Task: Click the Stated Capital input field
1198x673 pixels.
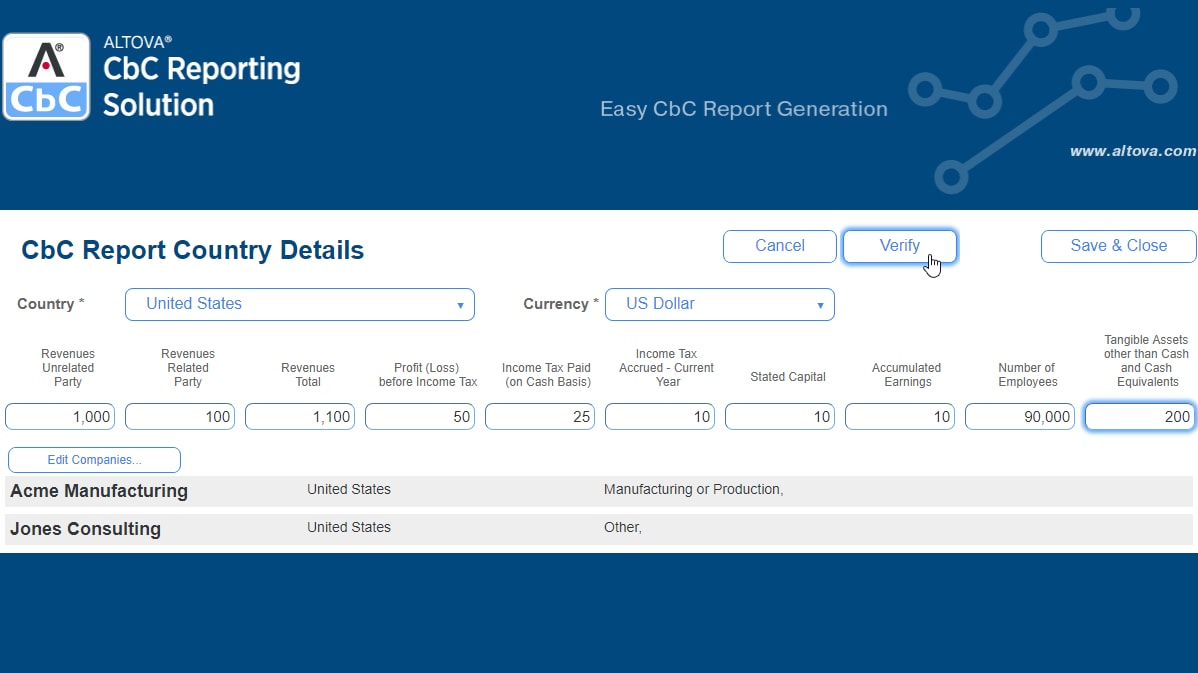Action: point(780,416)
